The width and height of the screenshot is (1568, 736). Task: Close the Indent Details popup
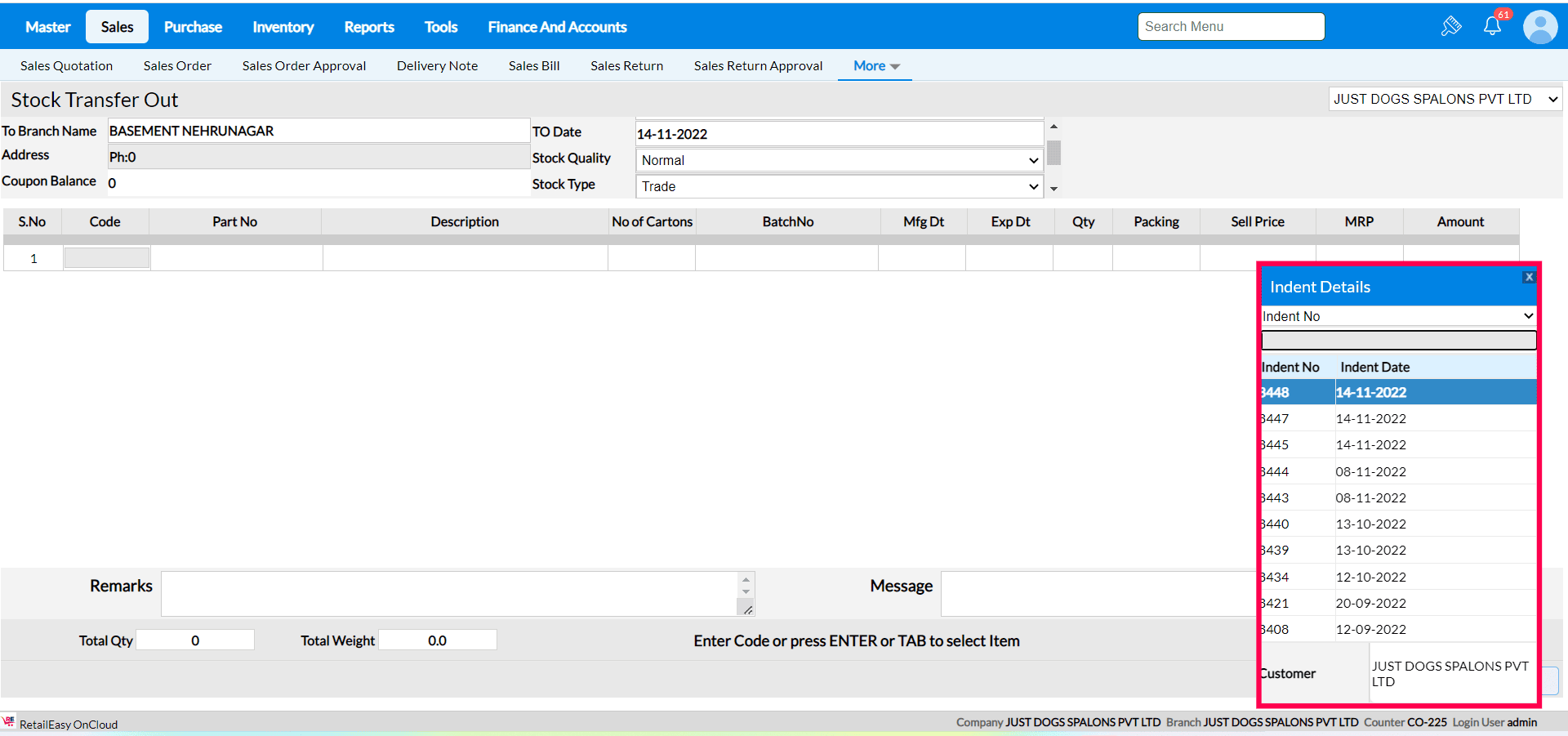(1529, 277)
